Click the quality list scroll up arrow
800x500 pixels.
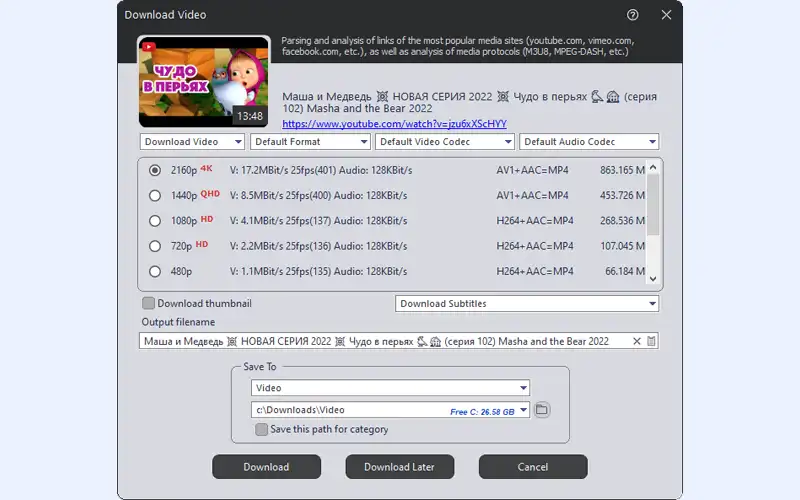pos(653,167)
